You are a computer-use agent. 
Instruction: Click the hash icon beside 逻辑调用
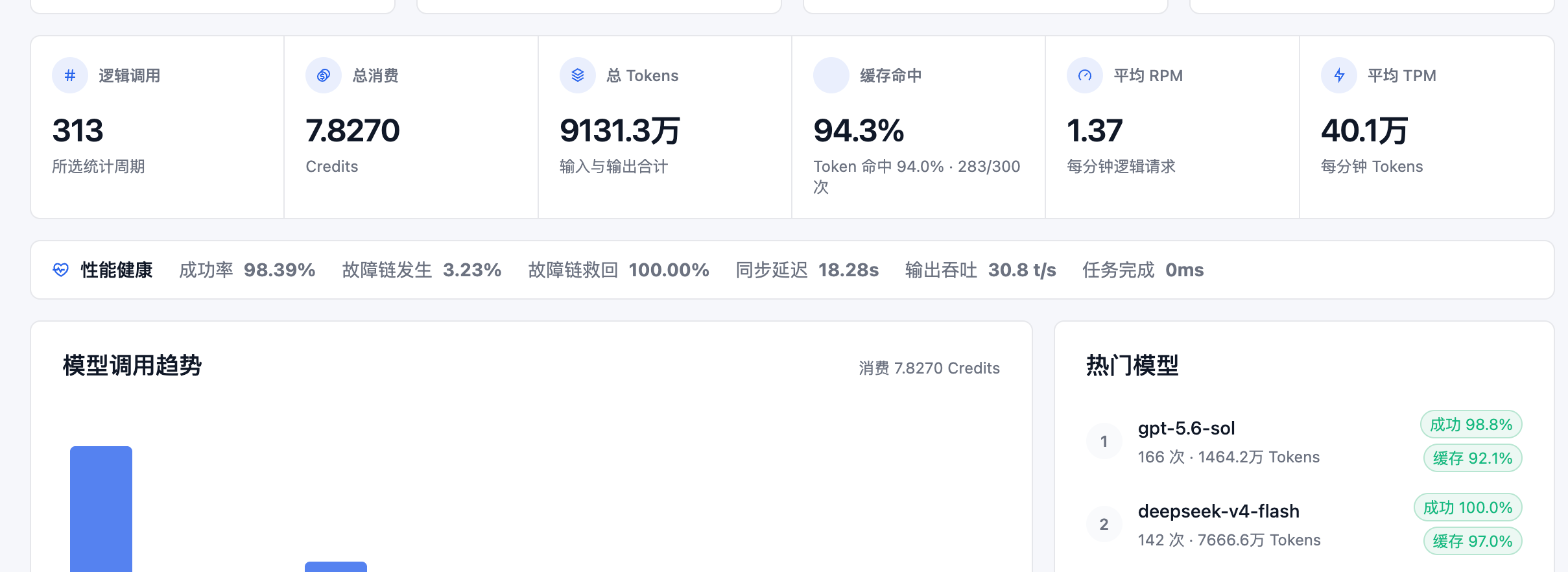[x=70, y=75]
